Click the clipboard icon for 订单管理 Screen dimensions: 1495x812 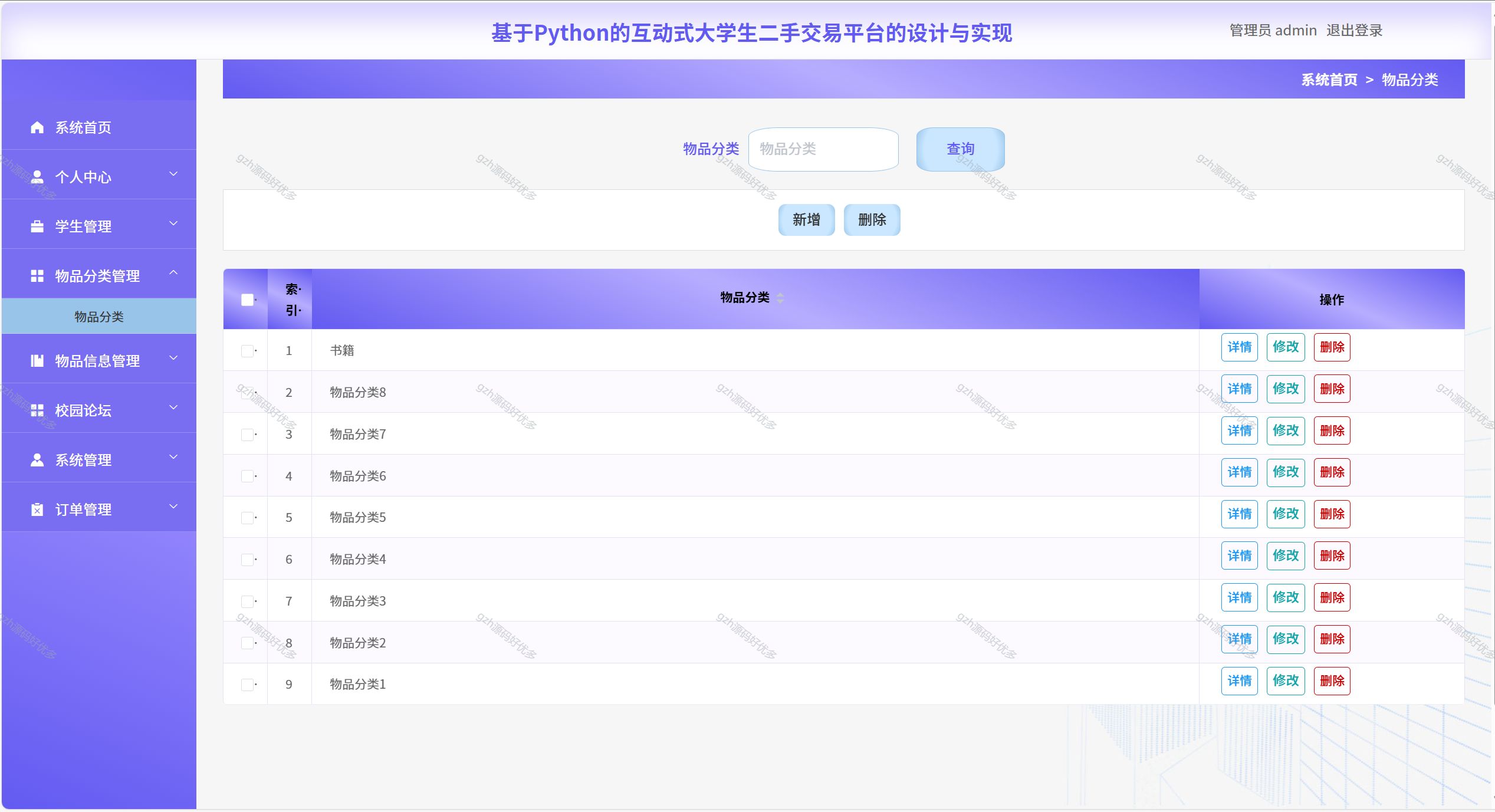37,509
